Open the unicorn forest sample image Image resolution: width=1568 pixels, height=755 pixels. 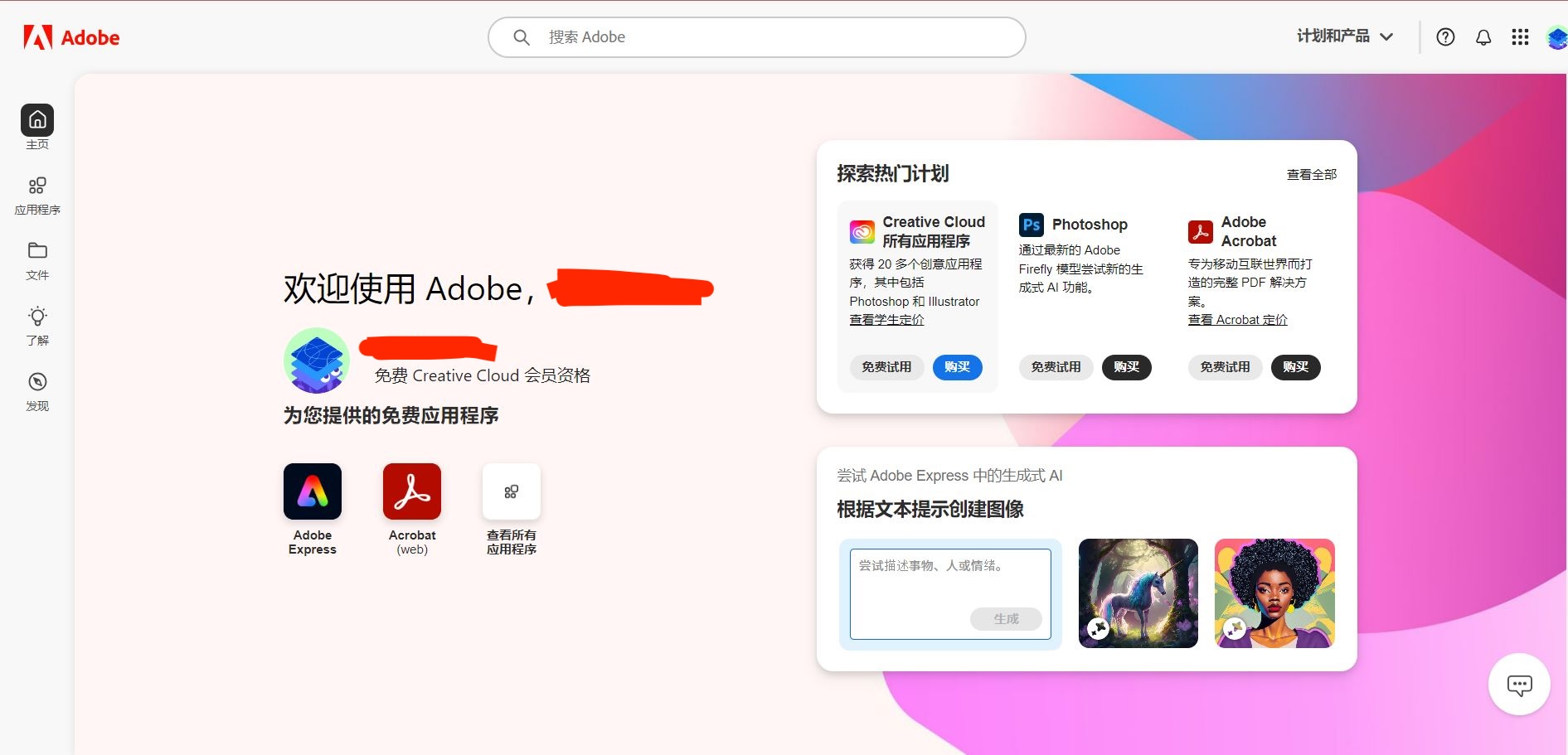coord(1138,593)
